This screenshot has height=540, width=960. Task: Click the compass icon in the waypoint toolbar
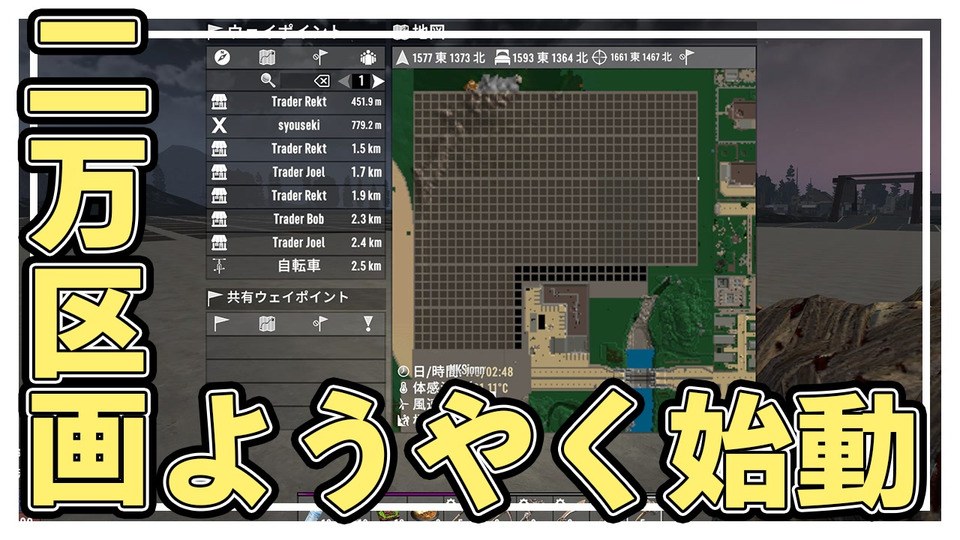pos(222,58)
